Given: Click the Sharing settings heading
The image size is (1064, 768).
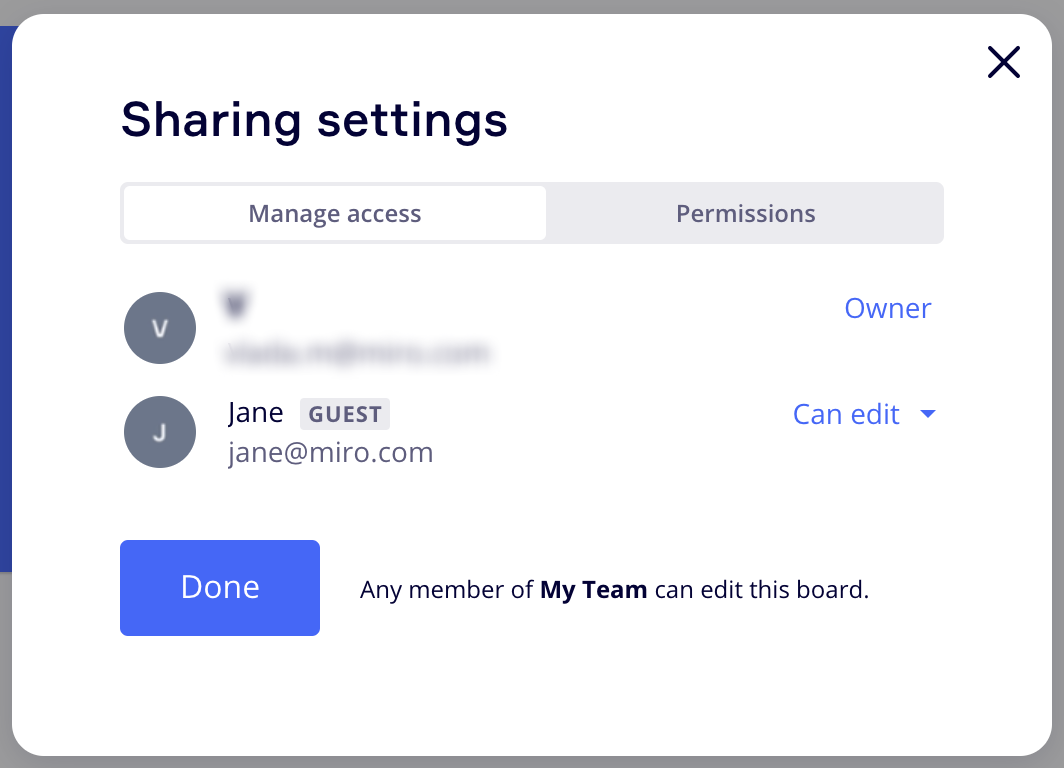Looking at the screenshot, I should [x=314, y=120].
